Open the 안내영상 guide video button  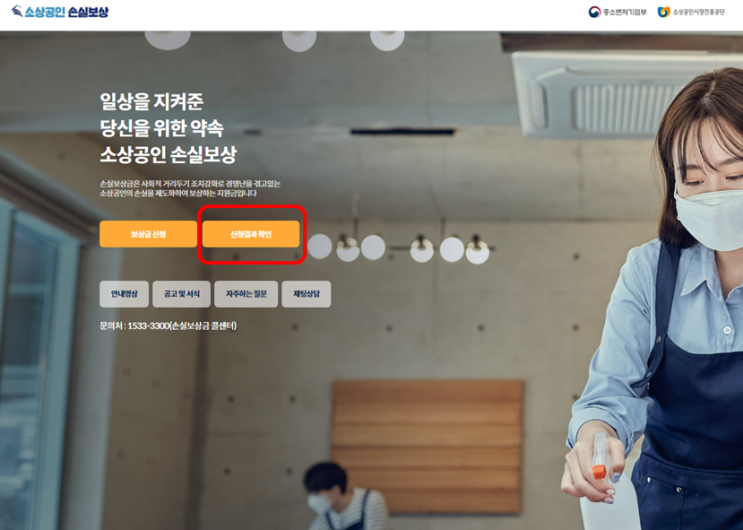124,294
